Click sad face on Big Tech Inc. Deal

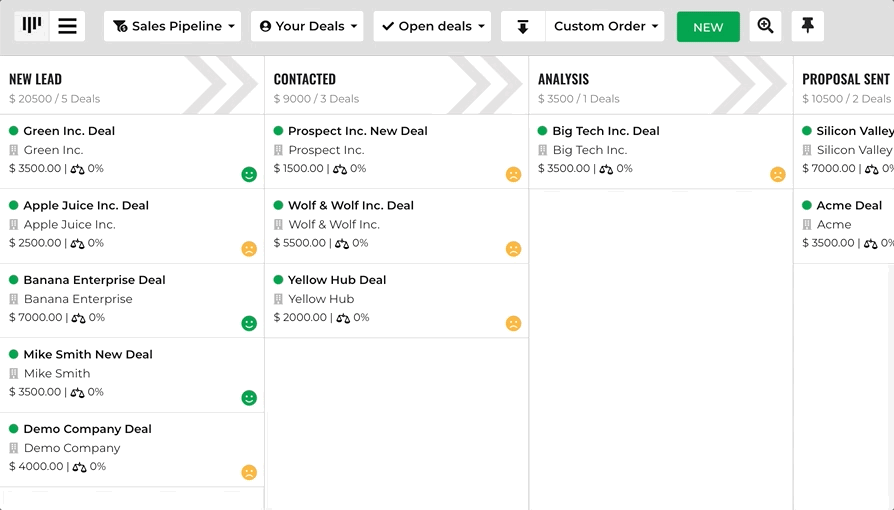point(778,174)
